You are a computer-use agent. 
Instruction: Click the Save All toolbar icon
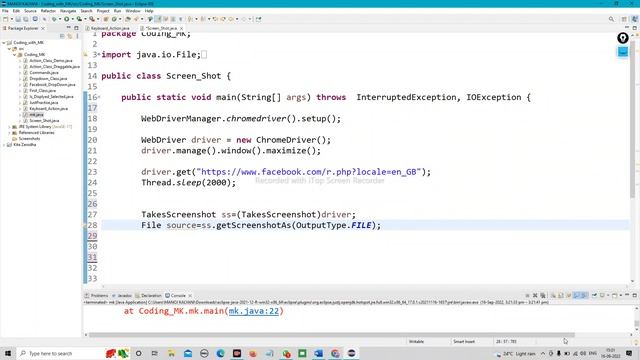(26, 19)
